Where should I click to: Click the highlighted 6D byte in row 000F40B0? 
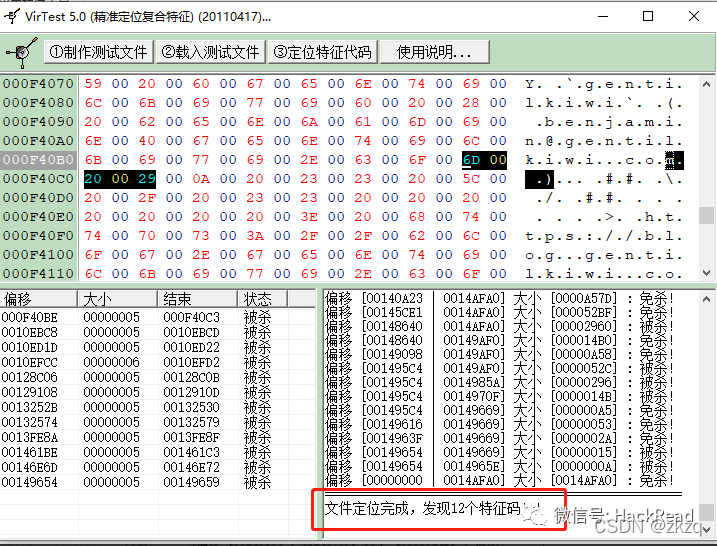(471, 160)
